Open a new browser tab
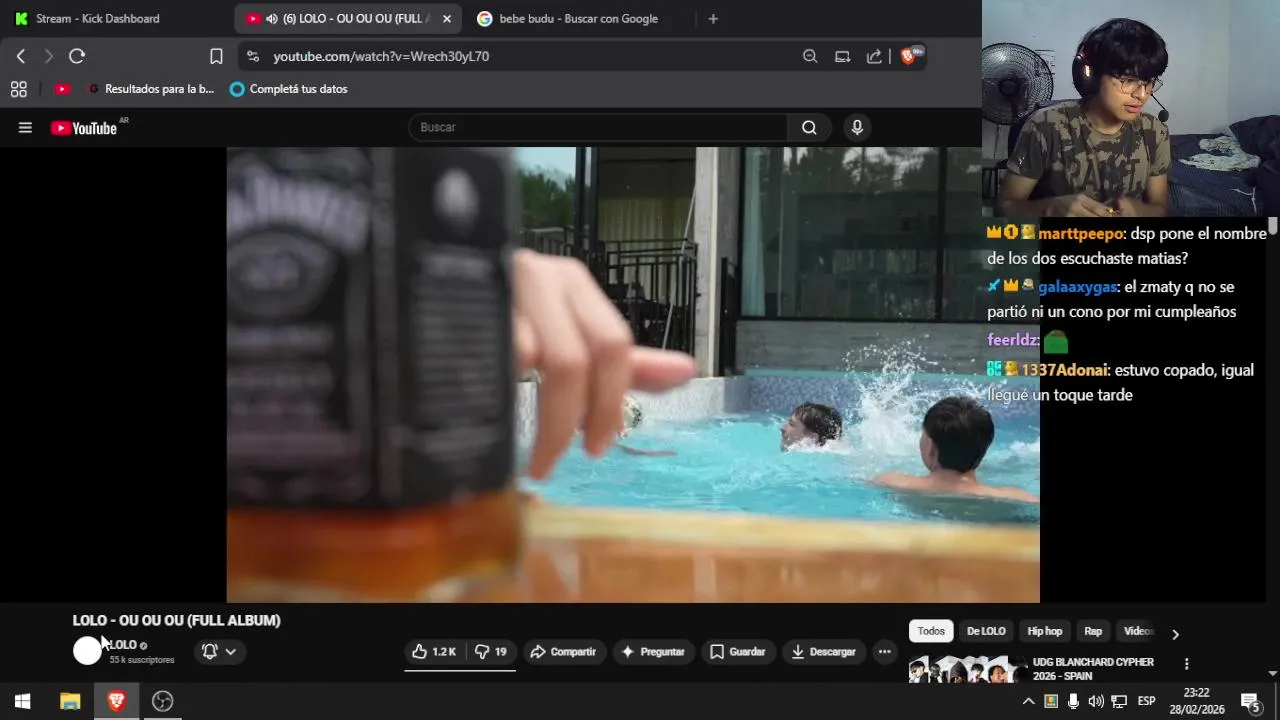This screenshot has height=720, width=1280. click(713, 18)
